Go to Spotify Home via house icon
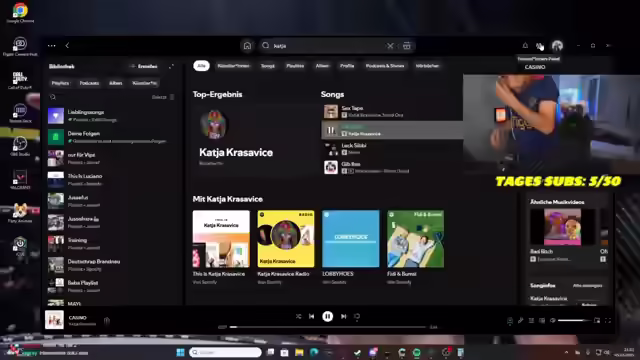640x360 pixels. [x=247, y=46]
